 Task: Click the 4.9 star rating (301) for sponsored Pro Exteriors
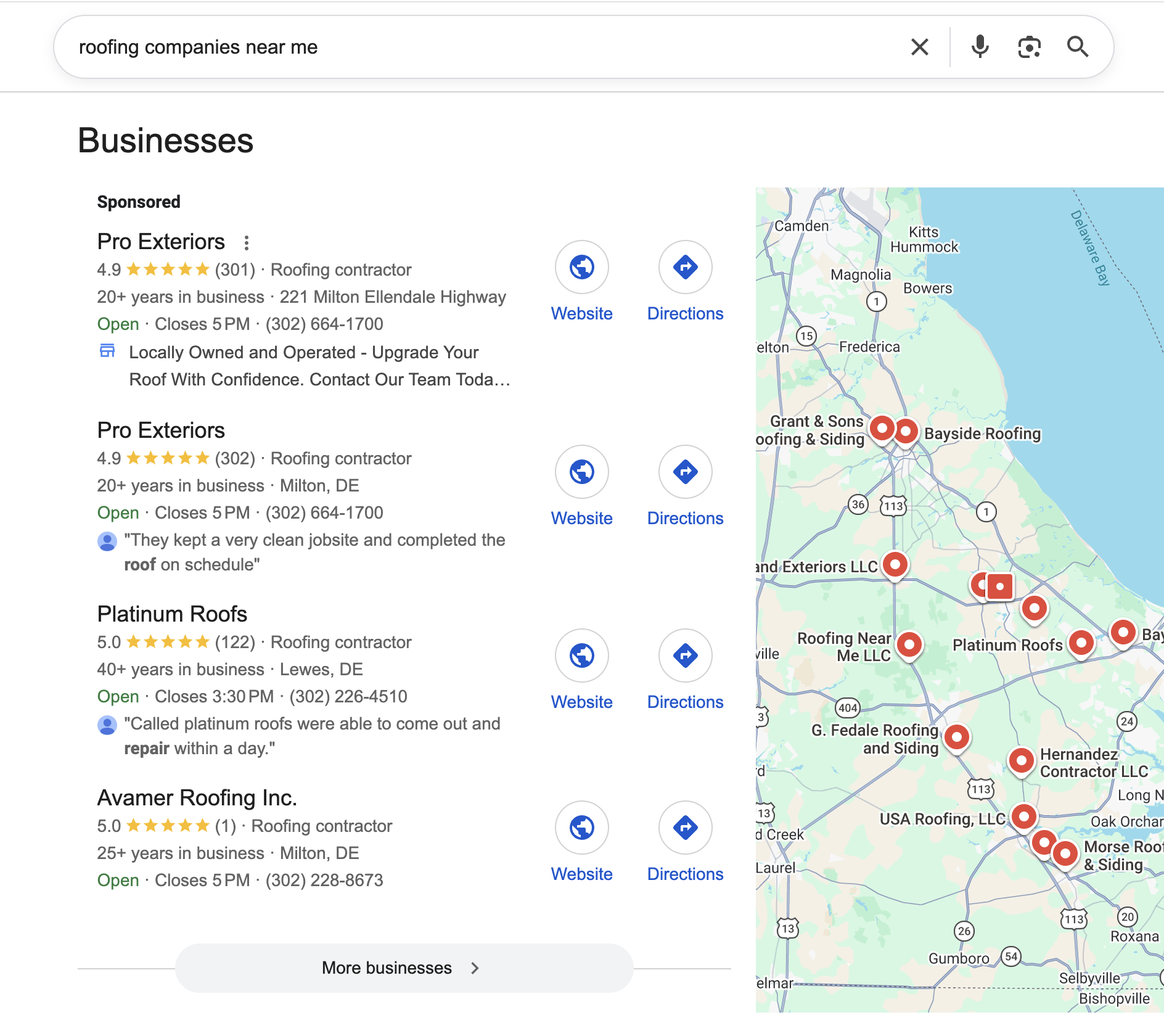(x=176, y=270)
